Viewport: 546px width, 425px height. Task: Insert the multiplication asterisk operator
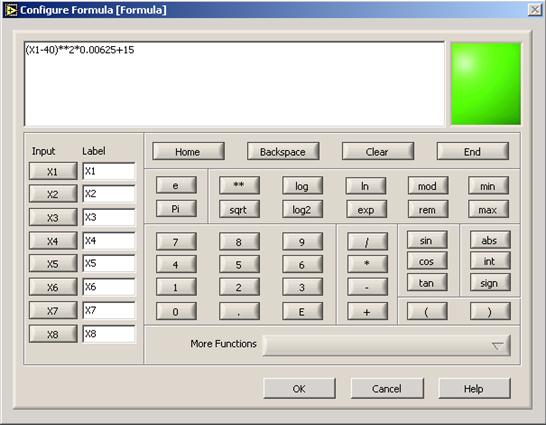pyautogui.click(x=367, y=264)
